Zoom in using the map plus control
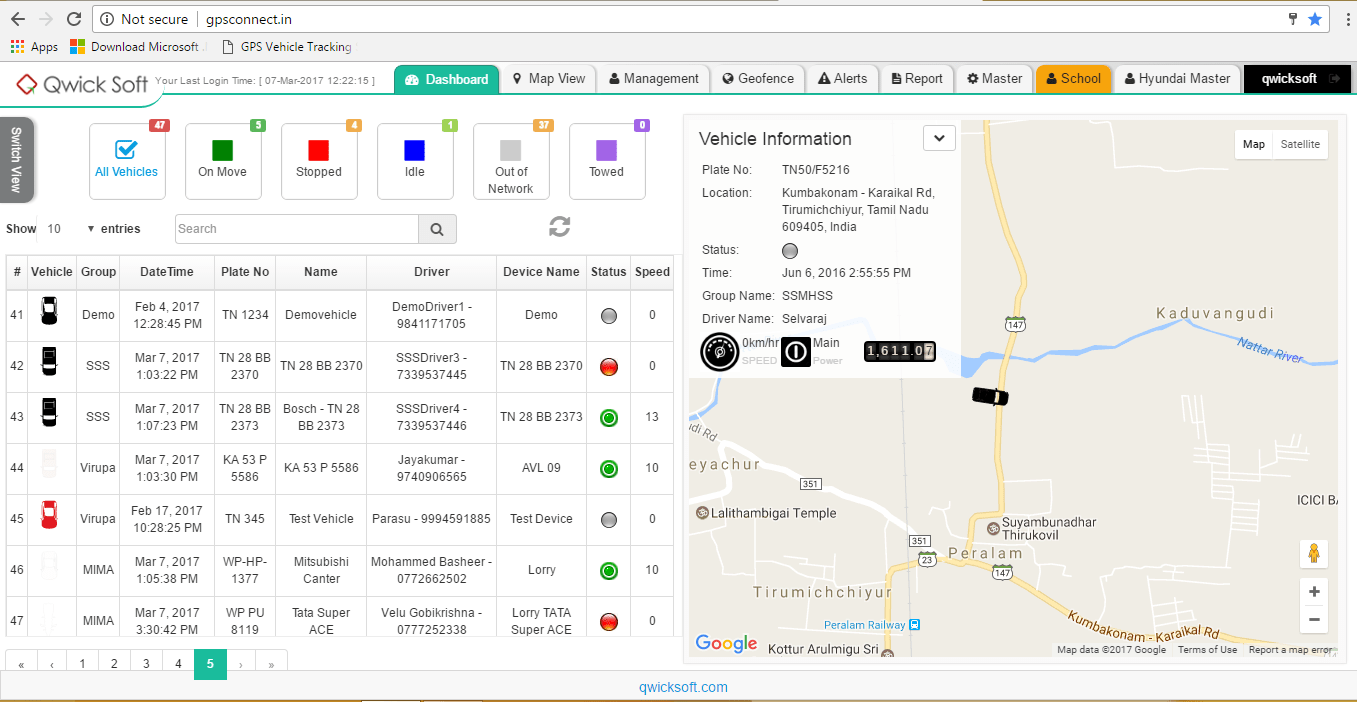Screen dimensions: 1357x702 pyautogui.click(x=1314, y=591)
